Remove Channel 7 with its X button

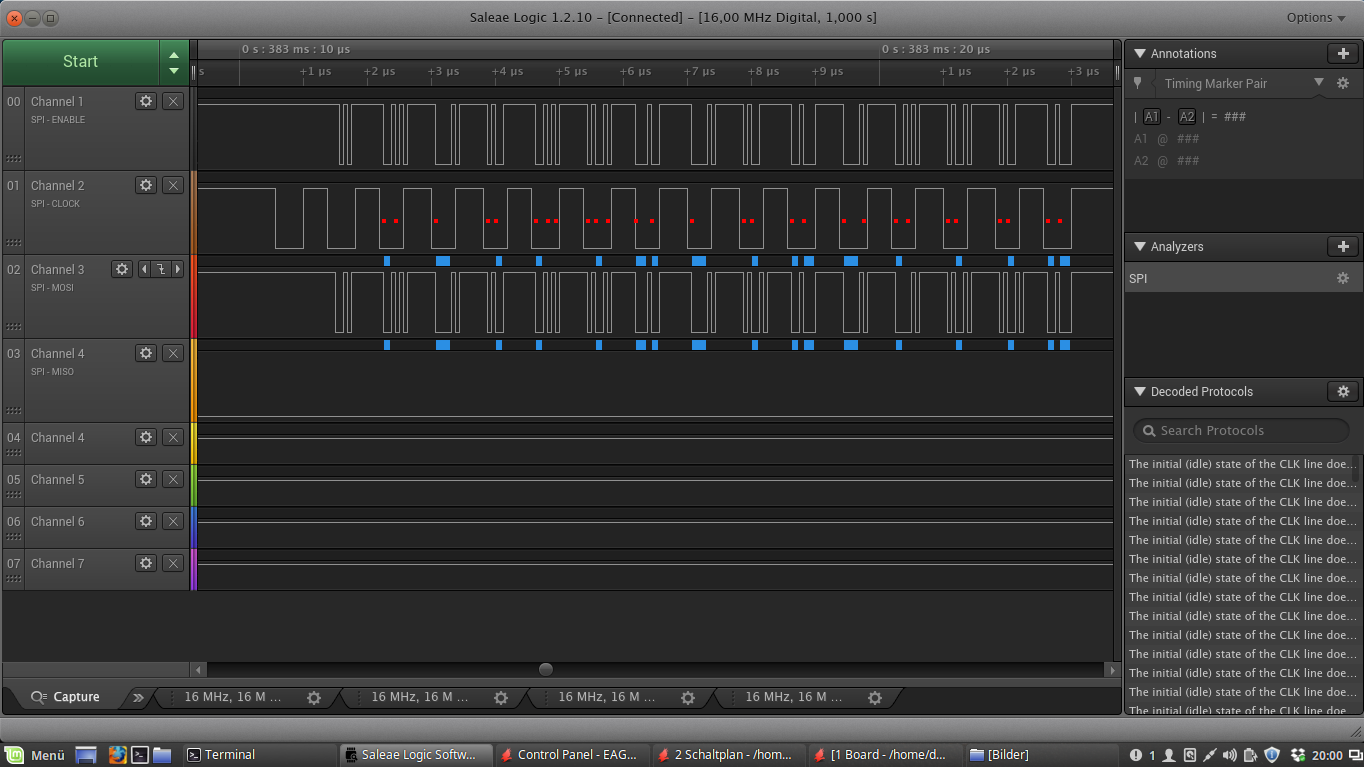click(173, 563)
